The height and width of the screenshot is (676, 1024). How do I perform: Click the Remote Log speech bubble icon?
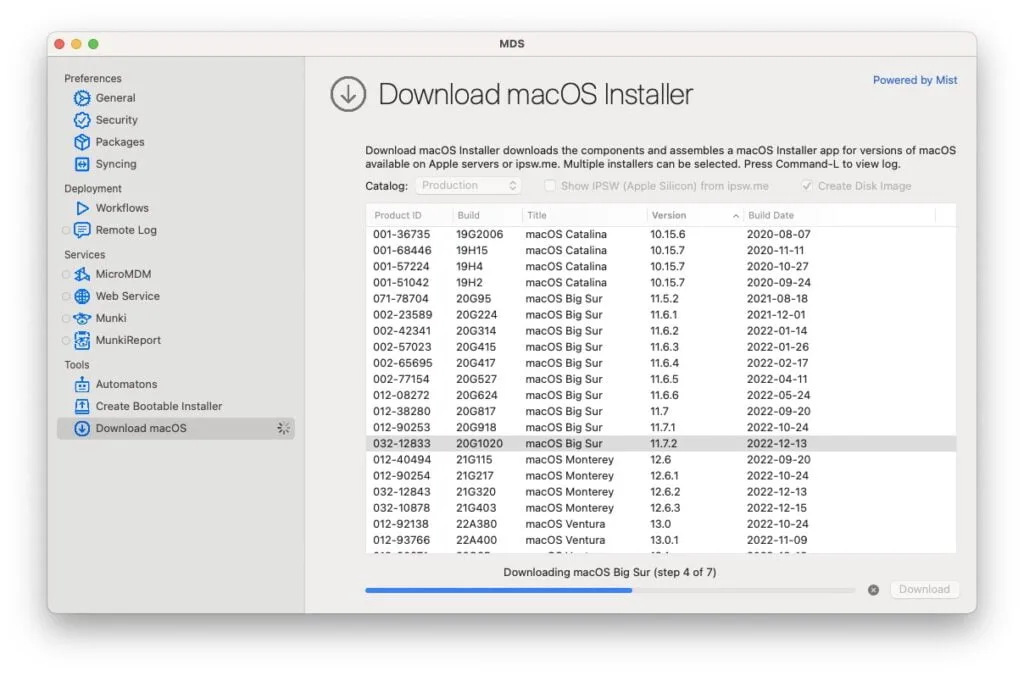pyautogui.click(x=82, y=230)
